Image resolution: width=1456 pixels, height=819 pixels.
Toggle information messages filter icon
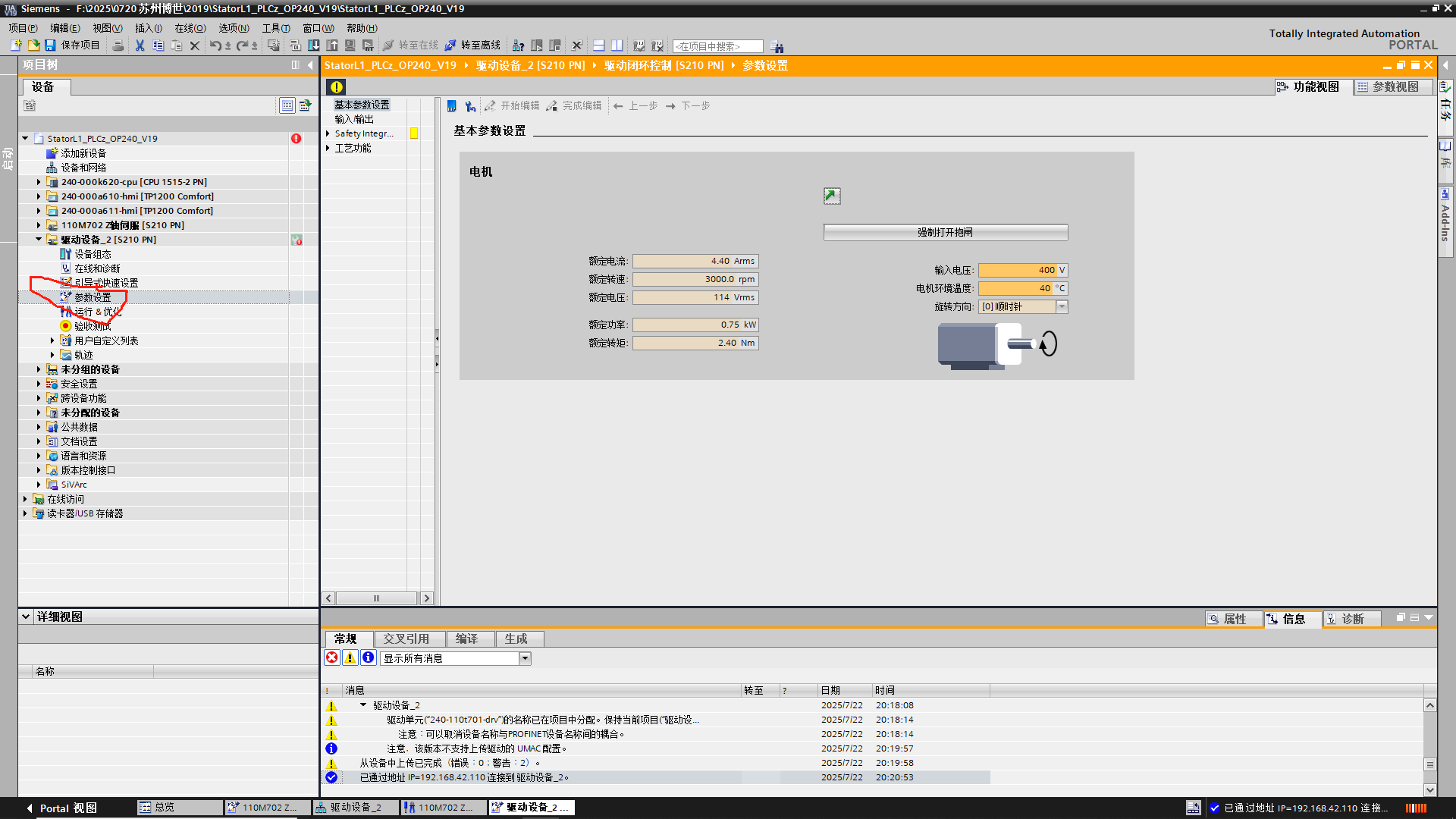369,657
